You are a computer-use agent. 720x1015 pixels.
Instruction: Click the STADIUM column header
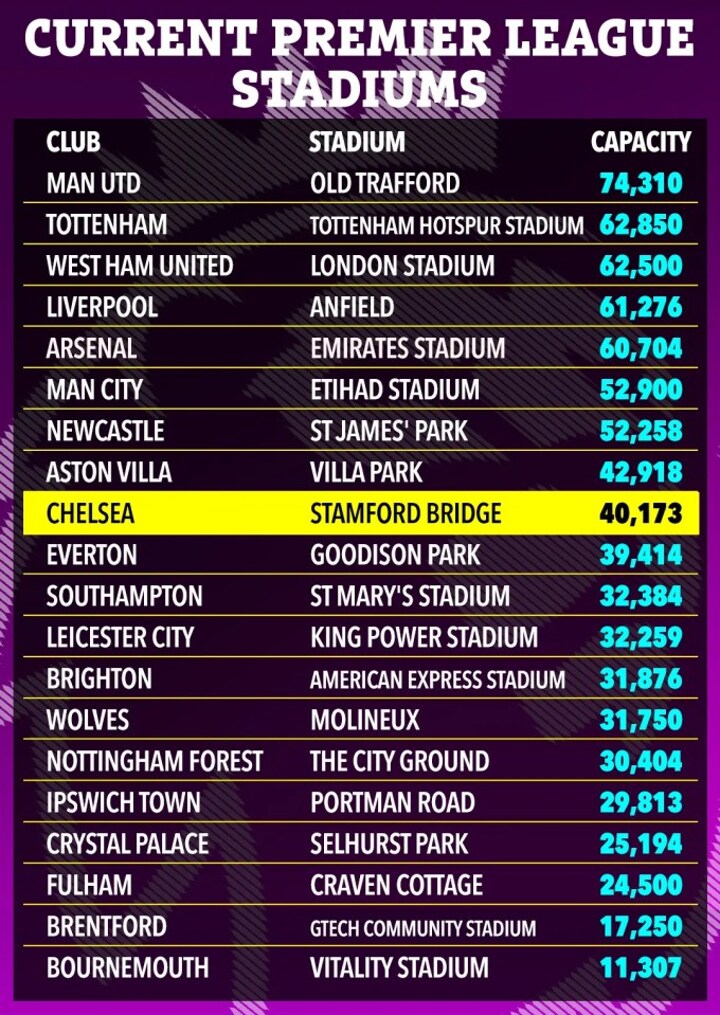pos(357,142)
